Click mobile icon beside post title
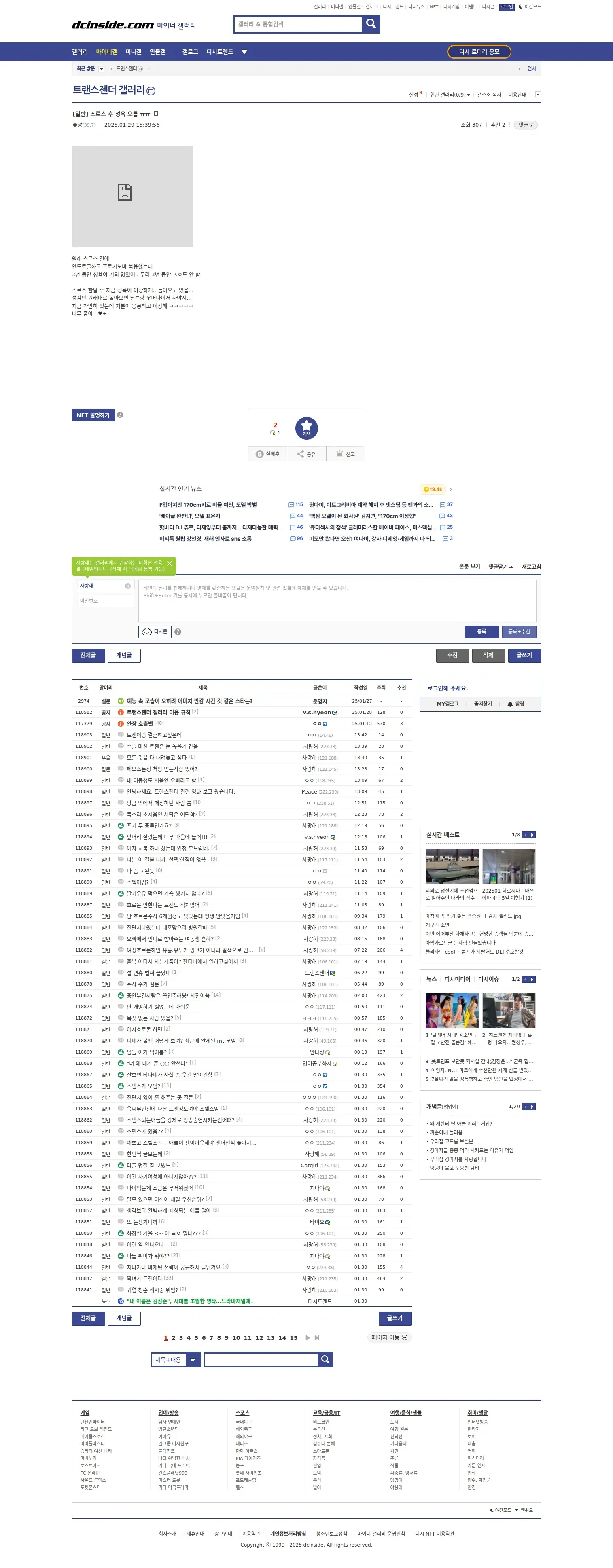The width and height of the screenshot is (613, 1568). [x=156, y=114]
